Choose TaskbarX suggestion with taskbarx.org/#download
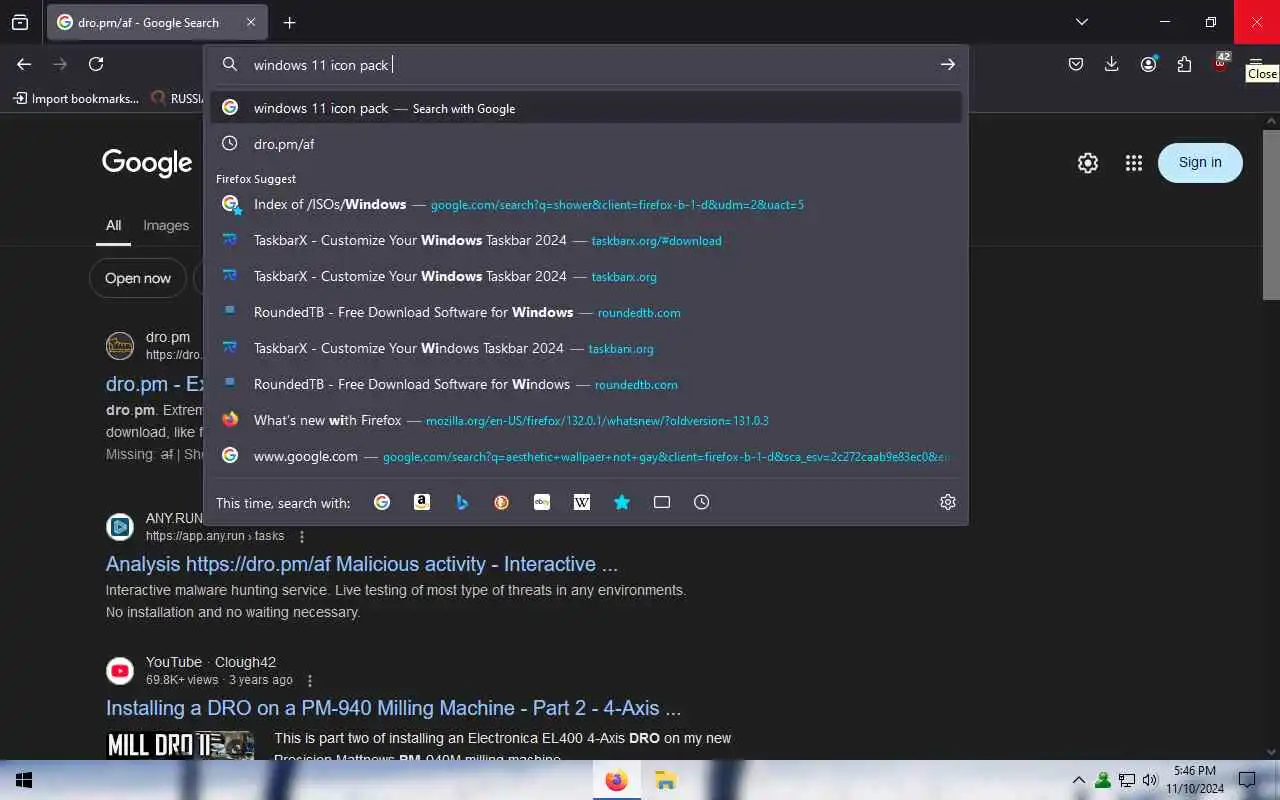Screen dimensions: 1280x800 pyautogui.click(x=586, y=240)
